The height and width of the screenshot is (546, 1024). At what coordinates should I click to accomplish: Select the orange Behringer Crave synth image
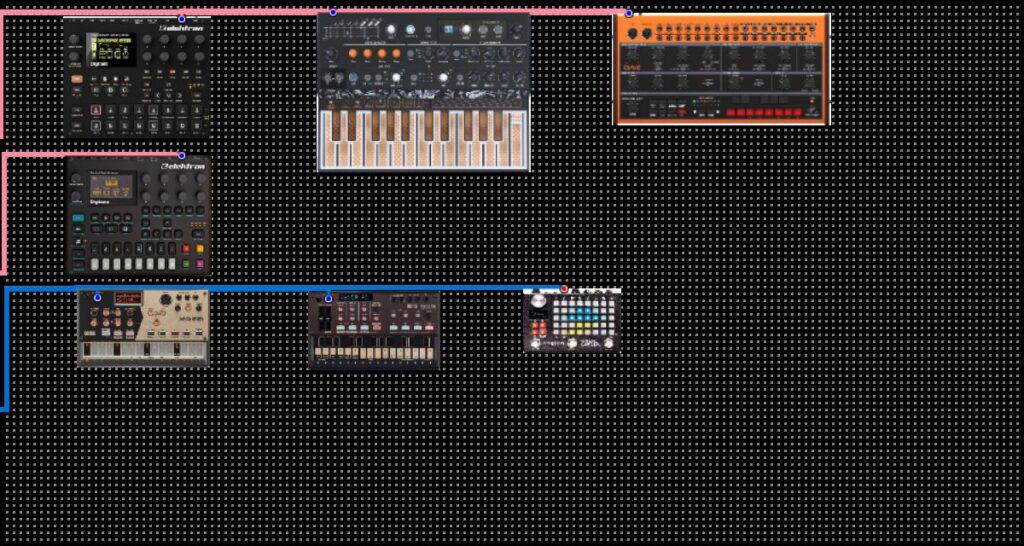722,69
